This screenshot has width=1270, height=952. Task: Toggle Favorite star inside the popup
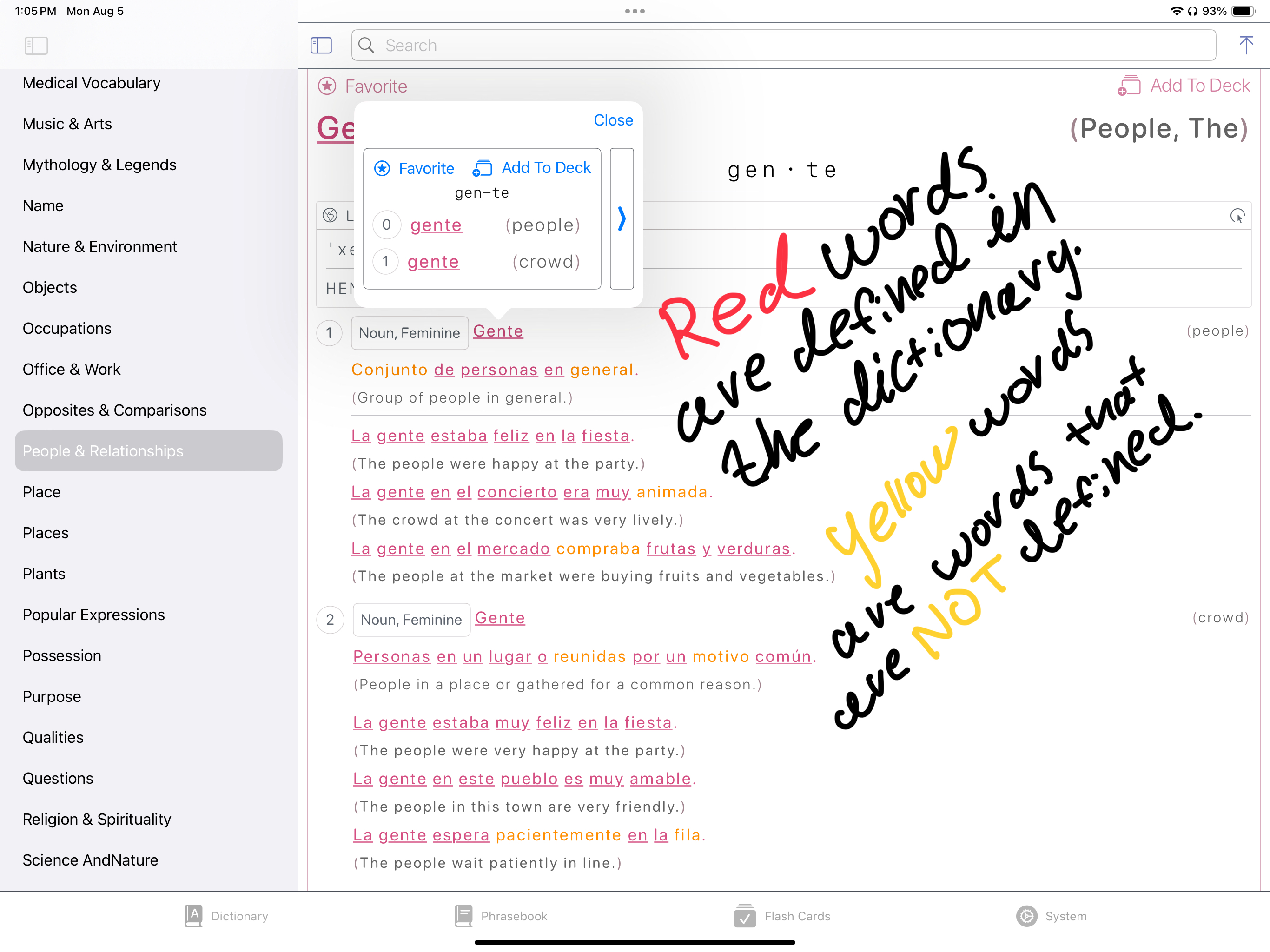pyautogui.click(x=383, y=168)
